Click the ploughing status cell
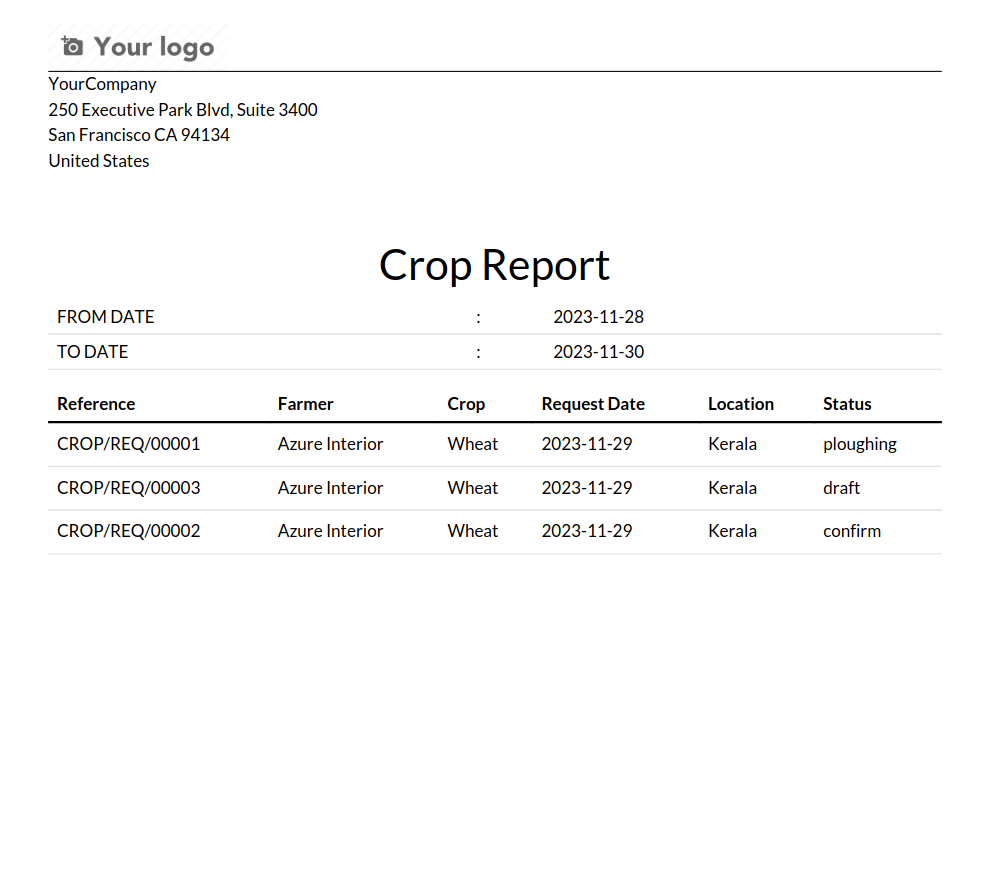Screen dimensions: 983x891 coord(860,444)
